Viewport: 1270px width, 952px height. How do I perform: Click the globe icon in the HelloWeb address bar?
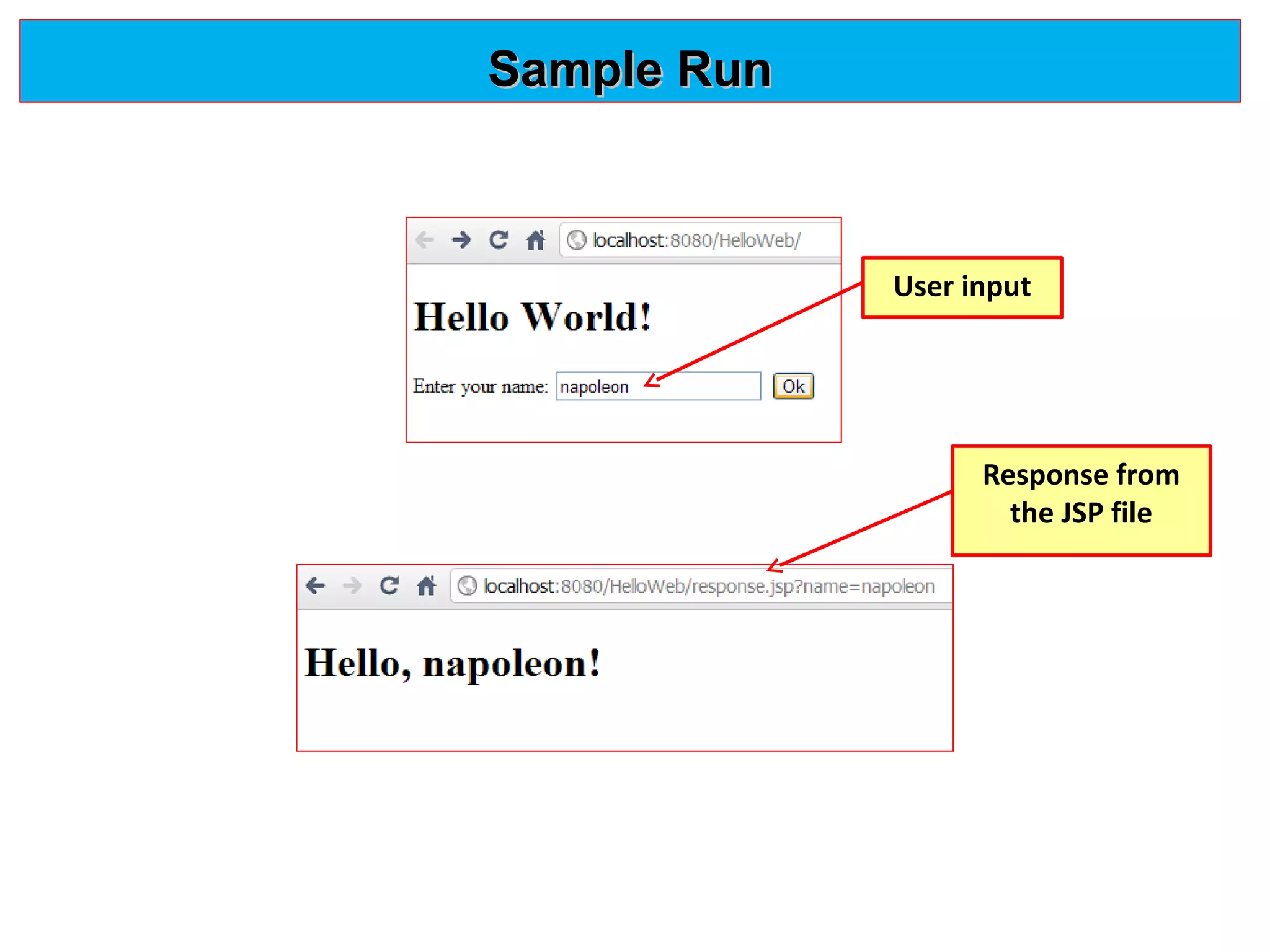577,240
